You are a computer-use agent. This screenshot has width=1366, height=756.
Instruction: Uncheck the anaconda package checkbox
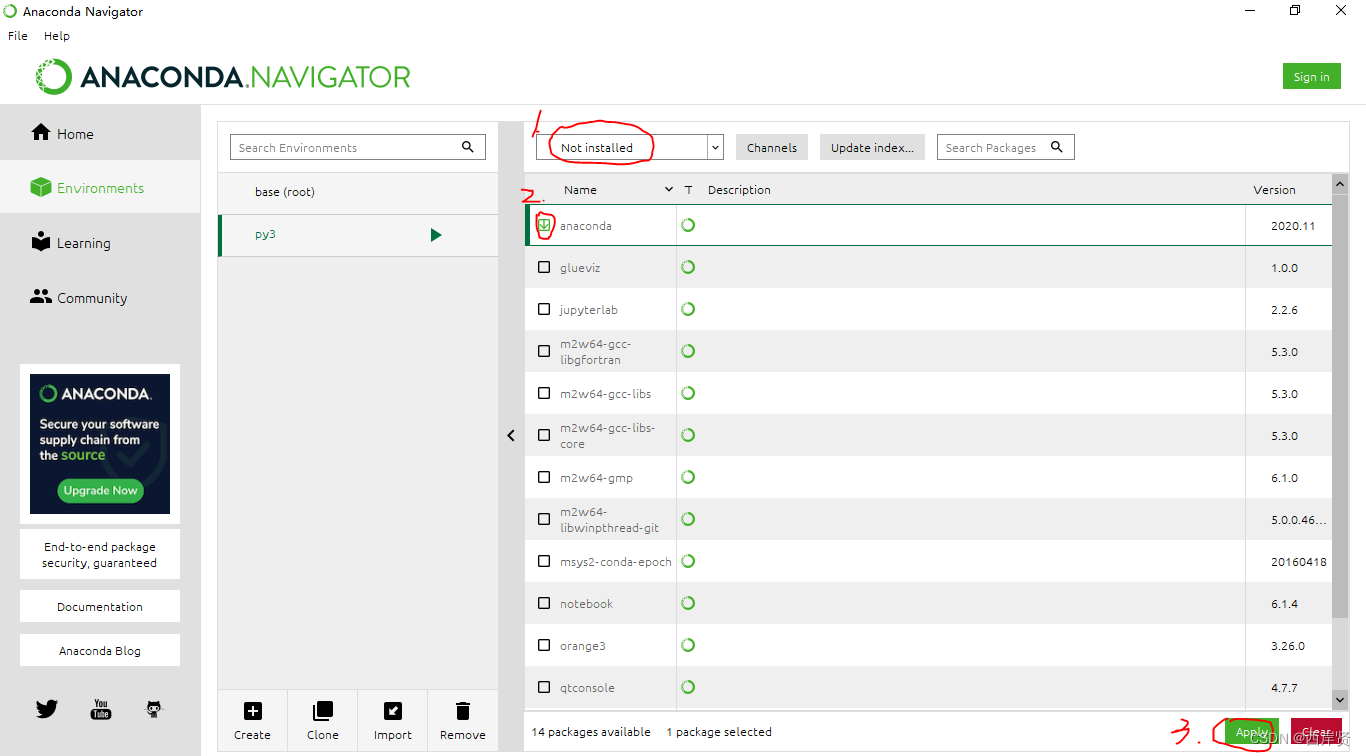(544, 225)
